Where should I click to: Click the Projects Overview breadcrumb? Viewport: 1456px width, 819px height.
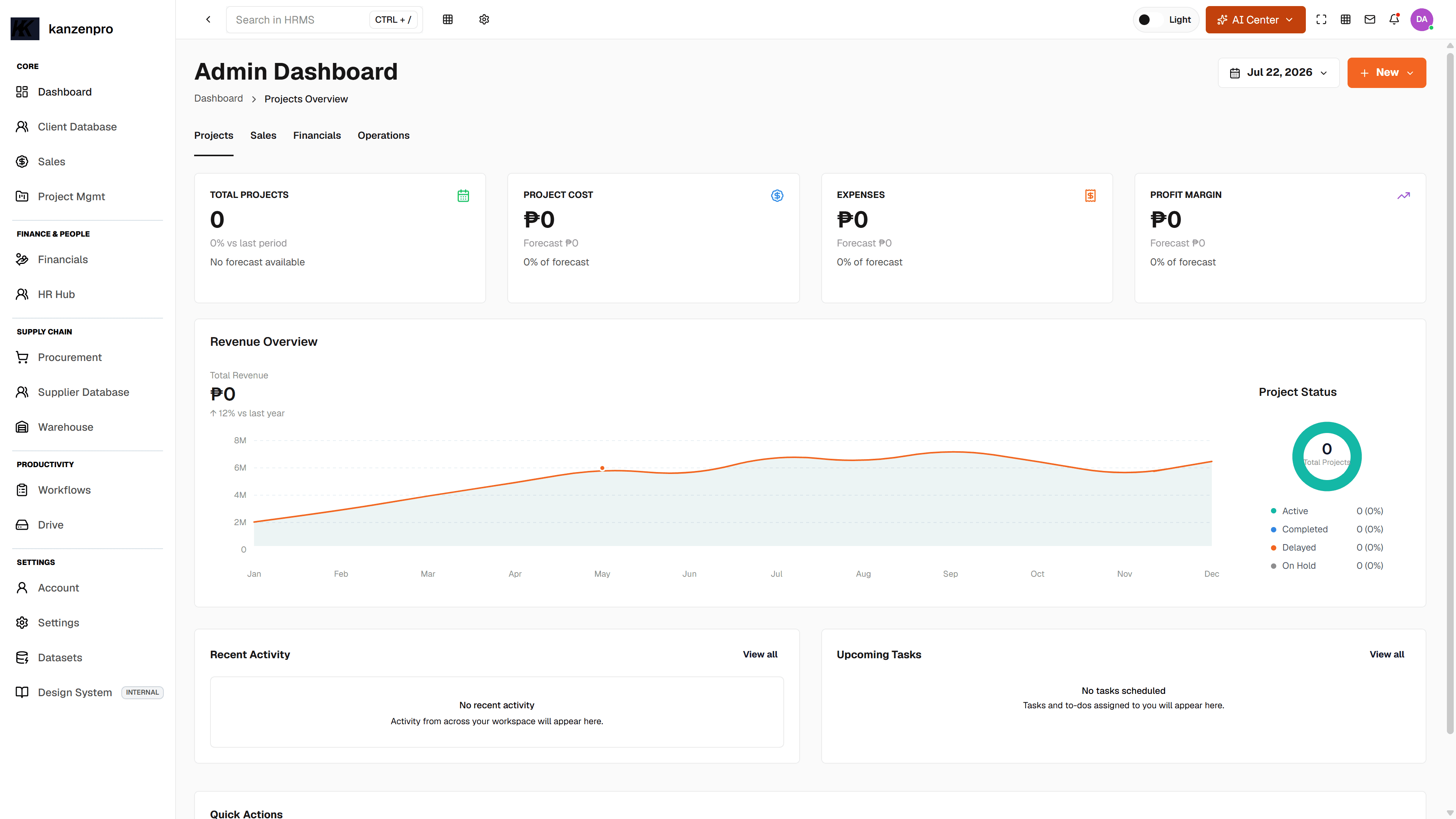(306, 99)
